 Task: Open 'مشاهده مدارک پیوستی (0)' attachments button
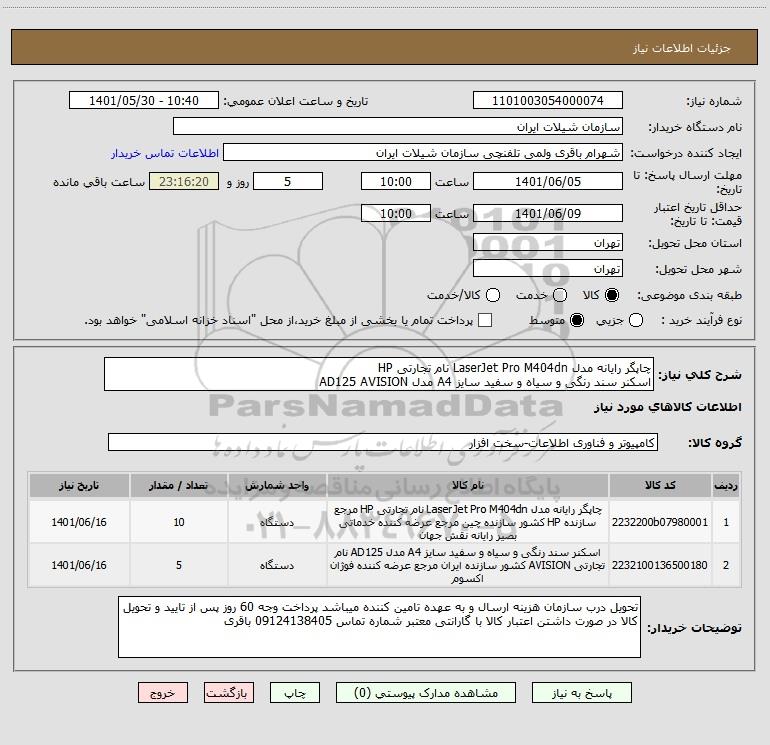[x=426, y=692]
